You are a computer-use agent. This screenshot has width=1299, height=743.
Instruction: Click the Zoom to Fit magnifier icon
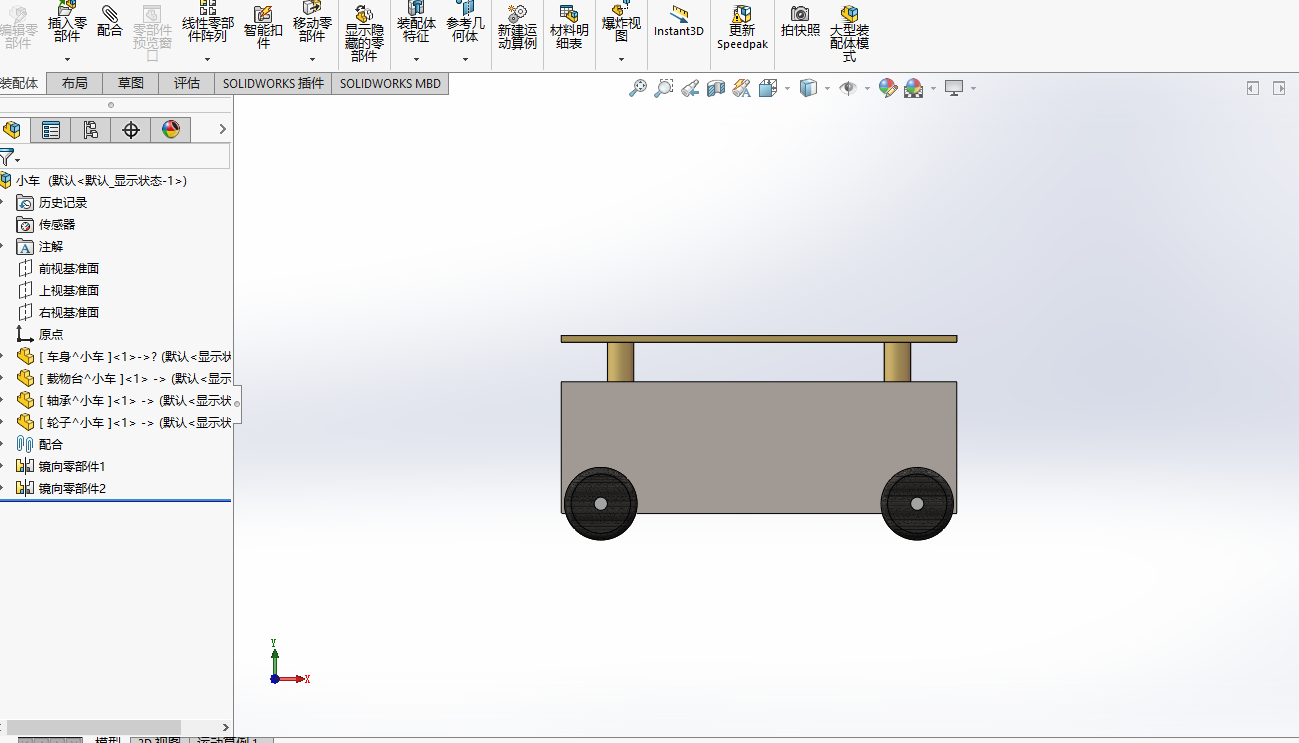coord(637,89)
